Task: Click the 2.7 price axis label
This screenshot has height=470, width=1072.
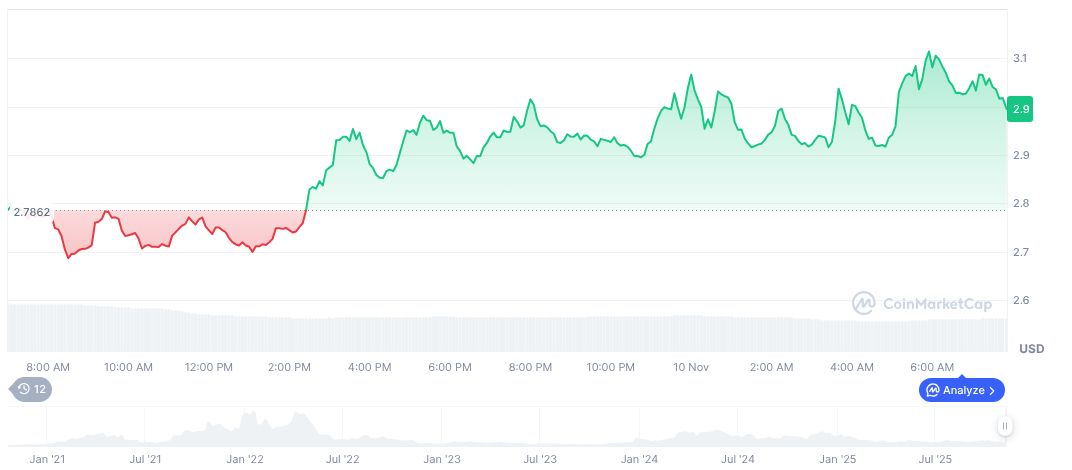Action: [1021, 252]
